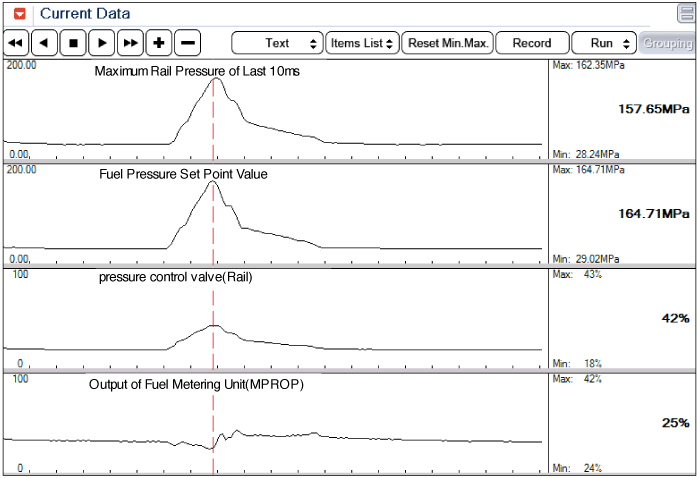This screenshot has width=700, height=478.
Task: Open the Run dropdown
Action: (604, 43)
